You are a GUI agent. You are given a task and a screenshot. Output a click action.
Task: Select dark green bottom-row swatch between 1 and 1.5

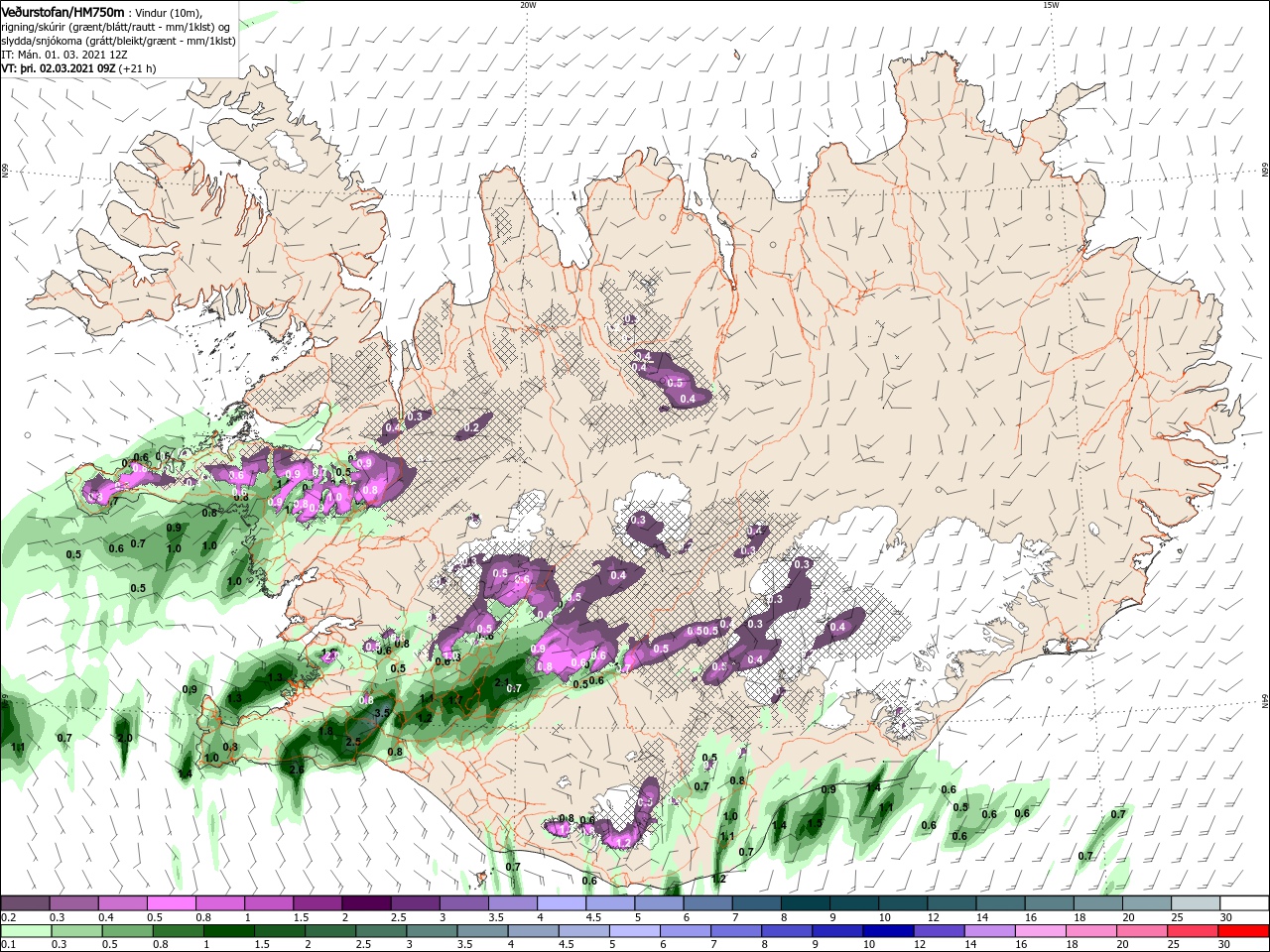point(228,931)
